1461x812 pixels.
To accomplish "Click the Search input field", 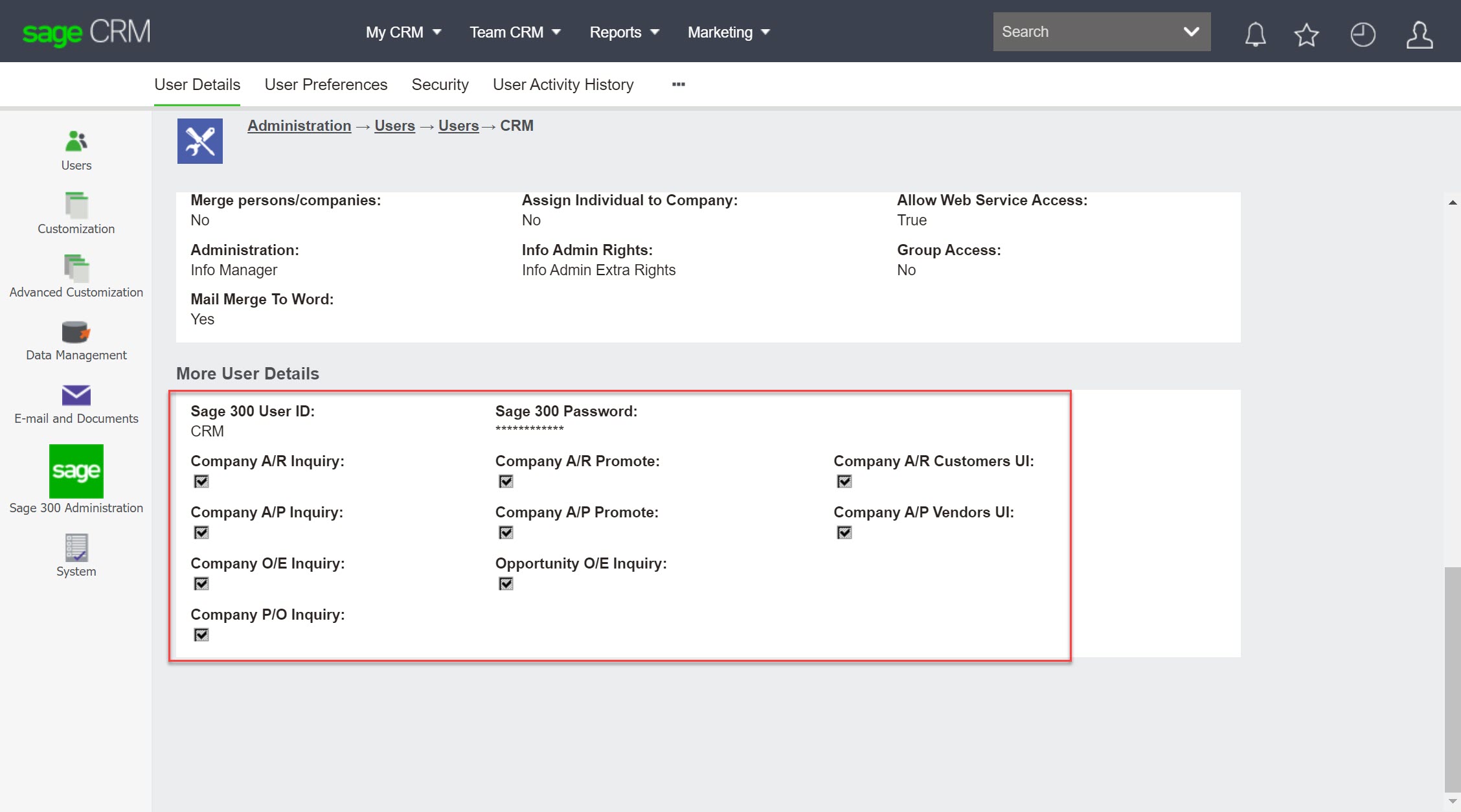I will click(x=1090, y=32).
